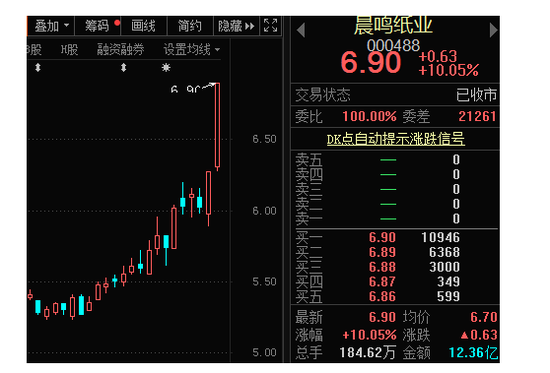Click the 买三 volume 3000
550x373 pixels.
click(444, 267)
